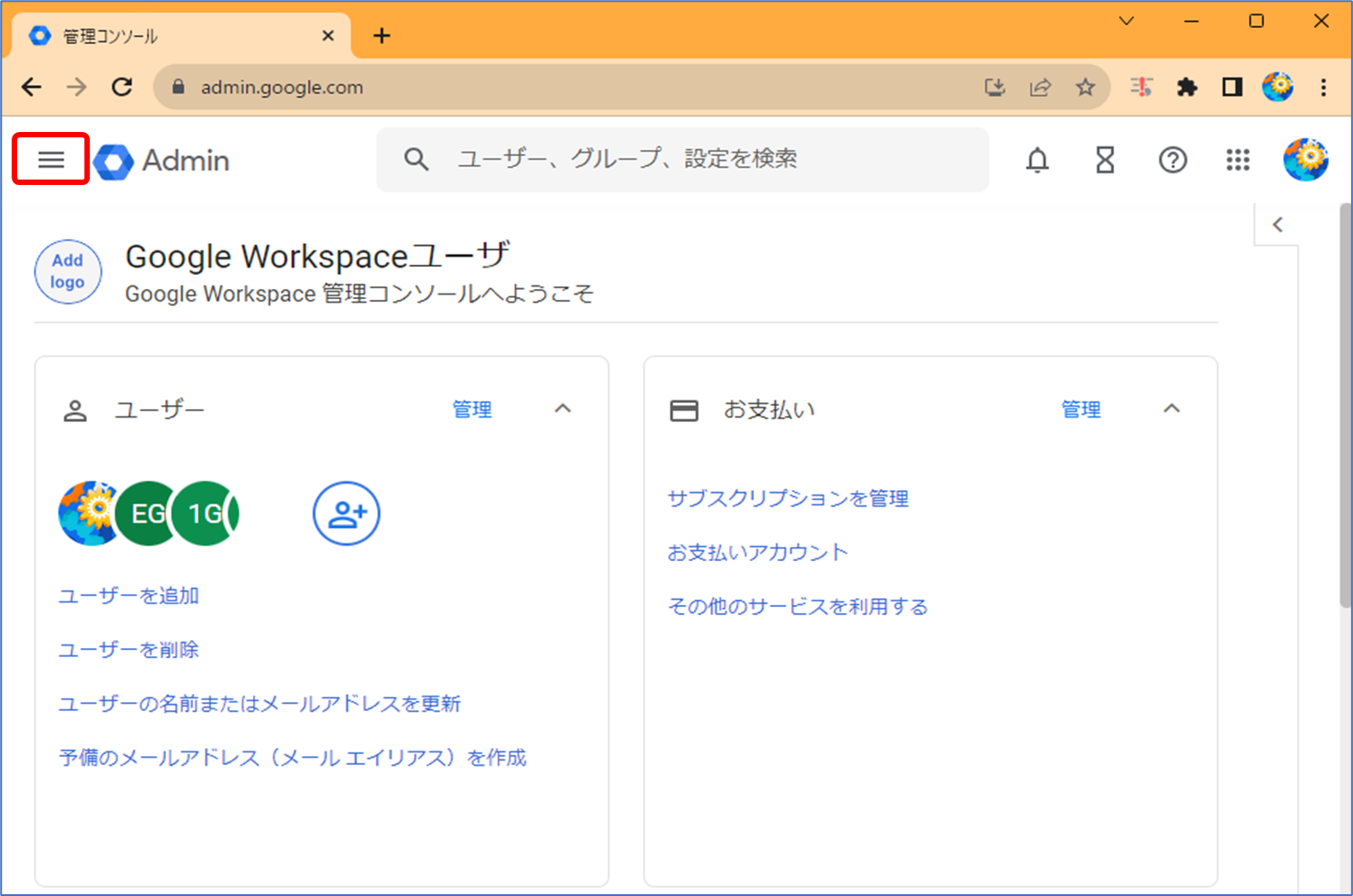View site info lock icon

[x=178, y=87]
